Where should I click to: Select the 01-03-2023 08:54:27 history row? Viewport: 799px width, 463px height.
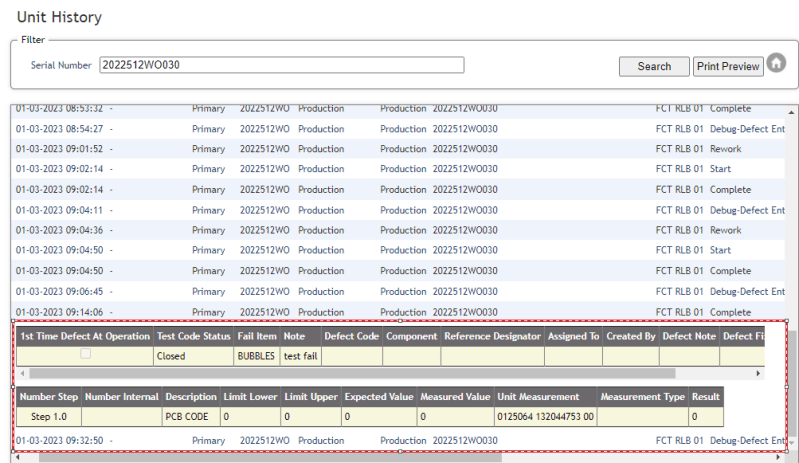(397, 129)
